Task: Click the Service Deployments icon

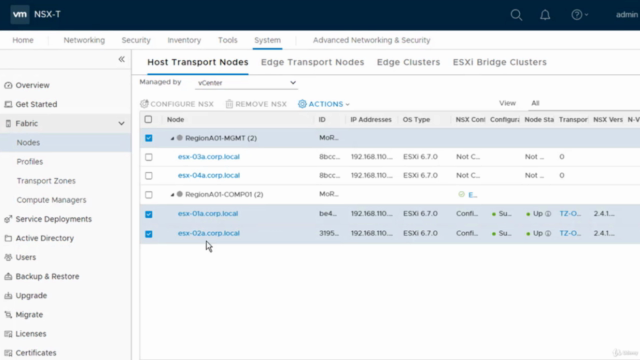Action: tap(8, 219)
